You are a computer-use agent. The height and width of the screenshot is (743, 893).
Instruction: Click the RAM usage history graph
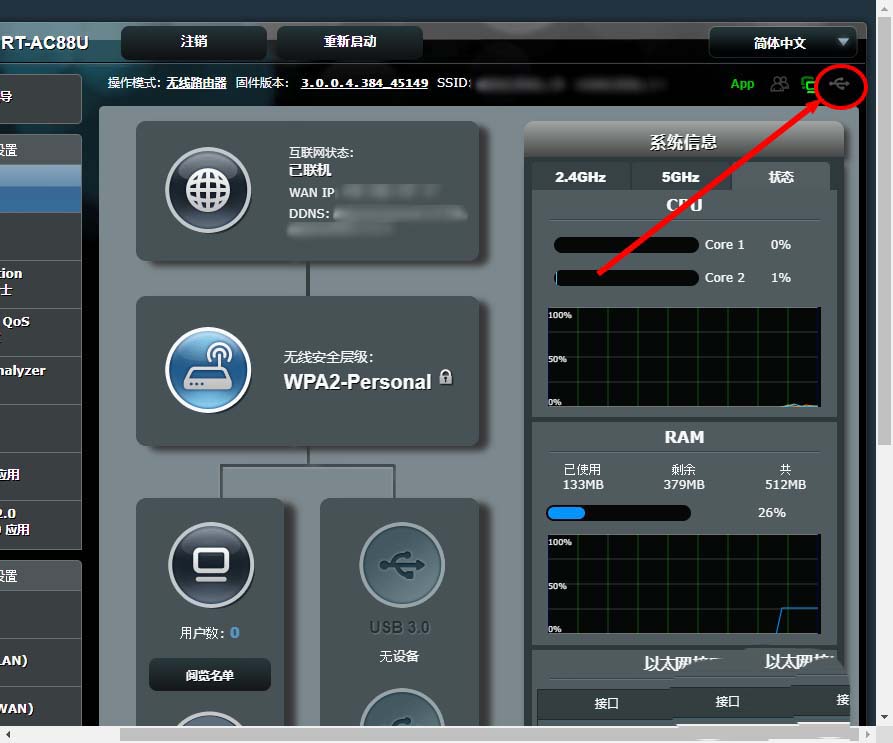[x=684, y=584]
